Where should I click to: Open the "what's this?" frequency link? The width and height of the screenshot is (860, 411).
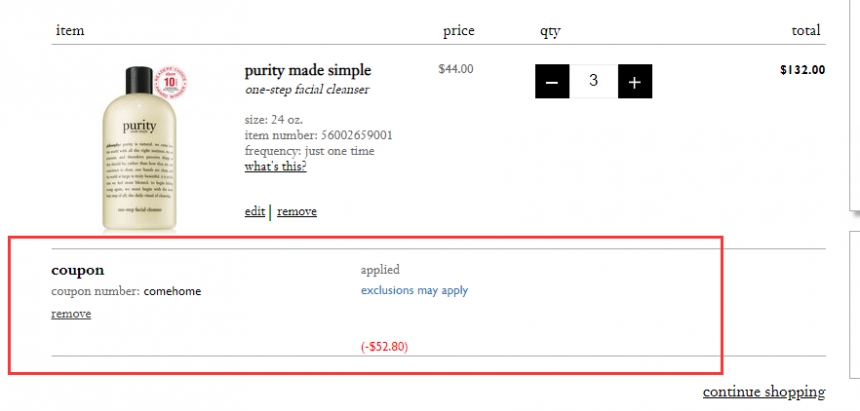275,167
